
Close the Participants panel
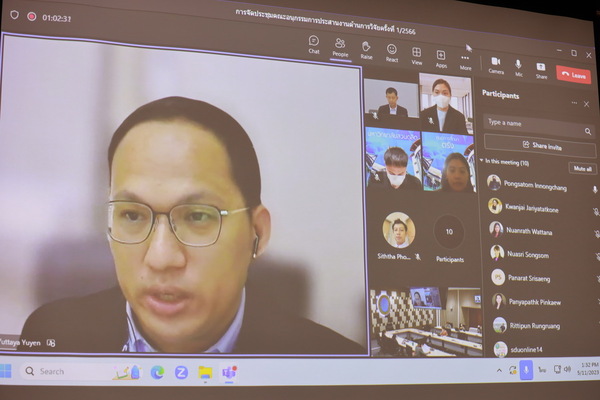point(586,104)
